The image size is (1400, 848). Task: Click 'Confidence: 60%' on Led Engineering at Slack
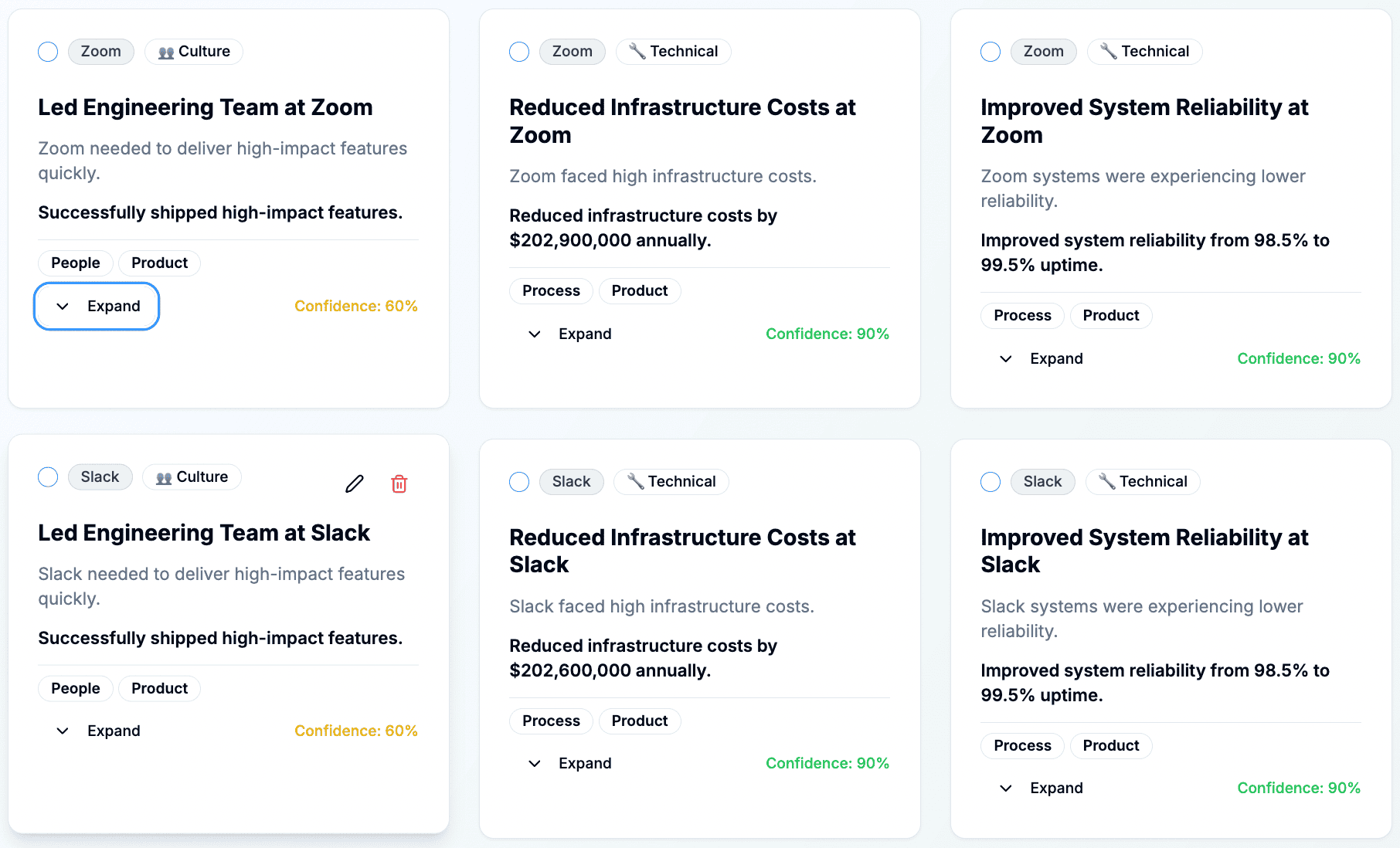click(x=356, y=731)
